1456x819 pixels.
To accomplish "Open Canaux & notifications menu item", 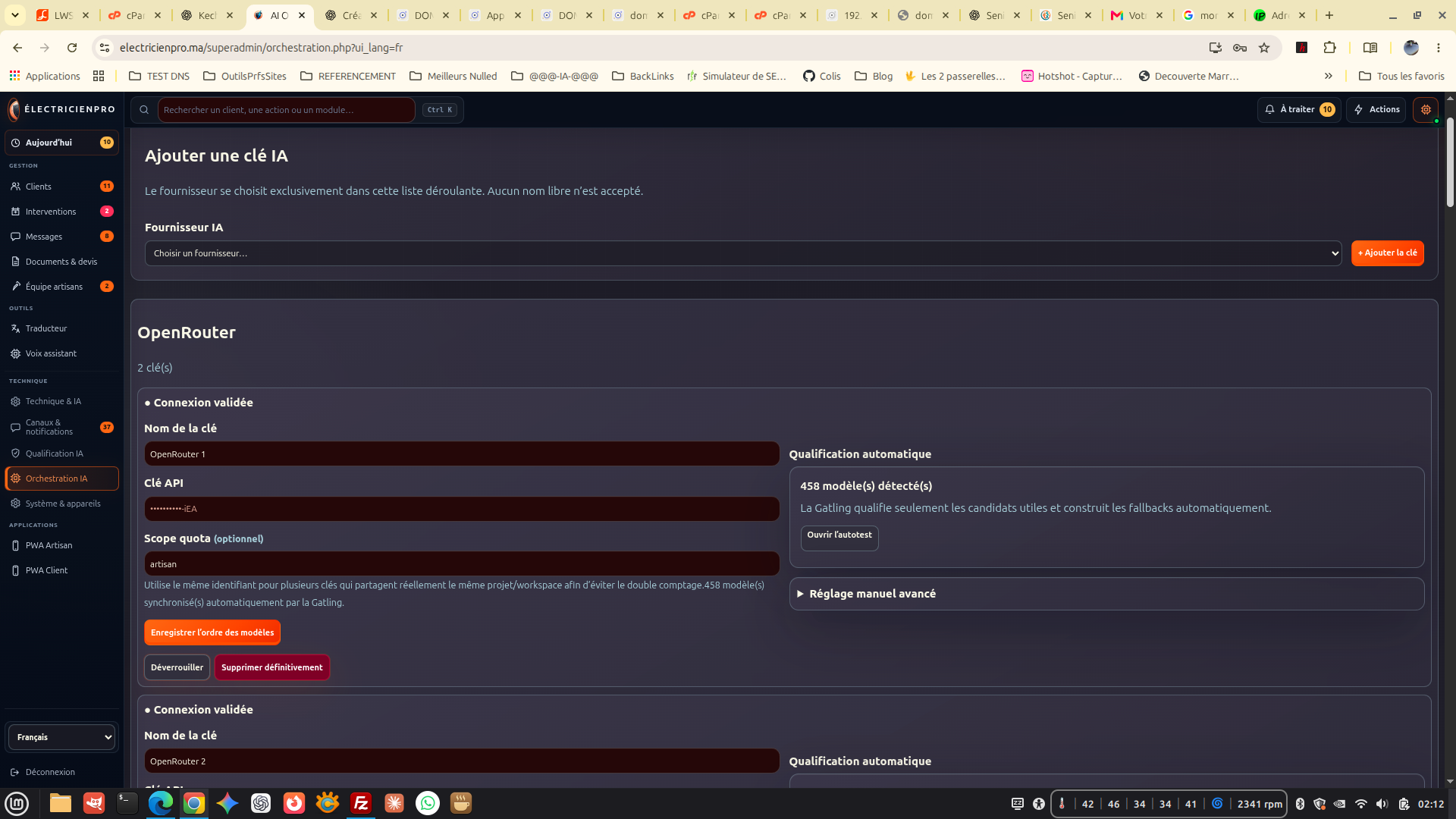I will (x=61, y=427).
